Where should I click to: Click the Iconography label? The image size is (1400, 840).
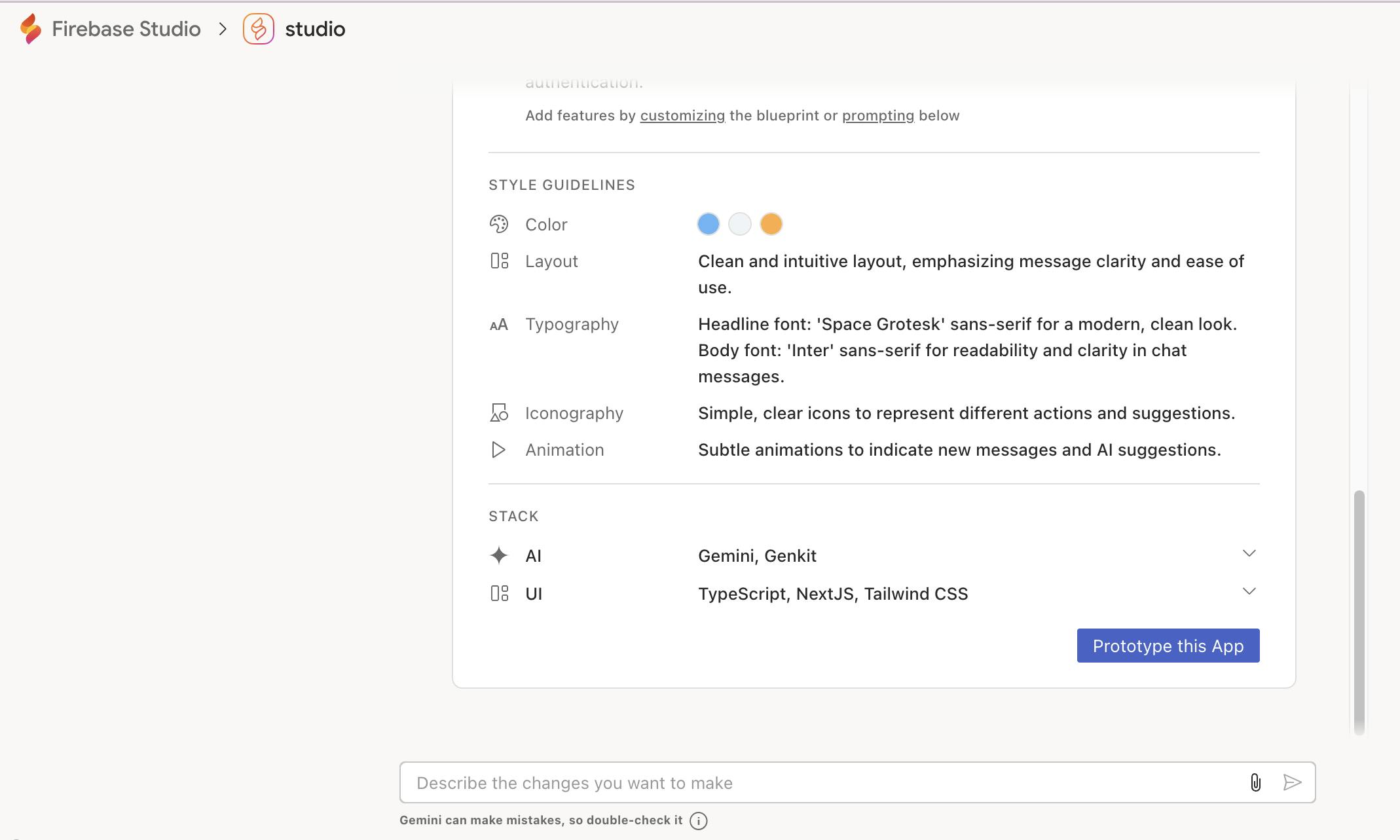point(574,413)
